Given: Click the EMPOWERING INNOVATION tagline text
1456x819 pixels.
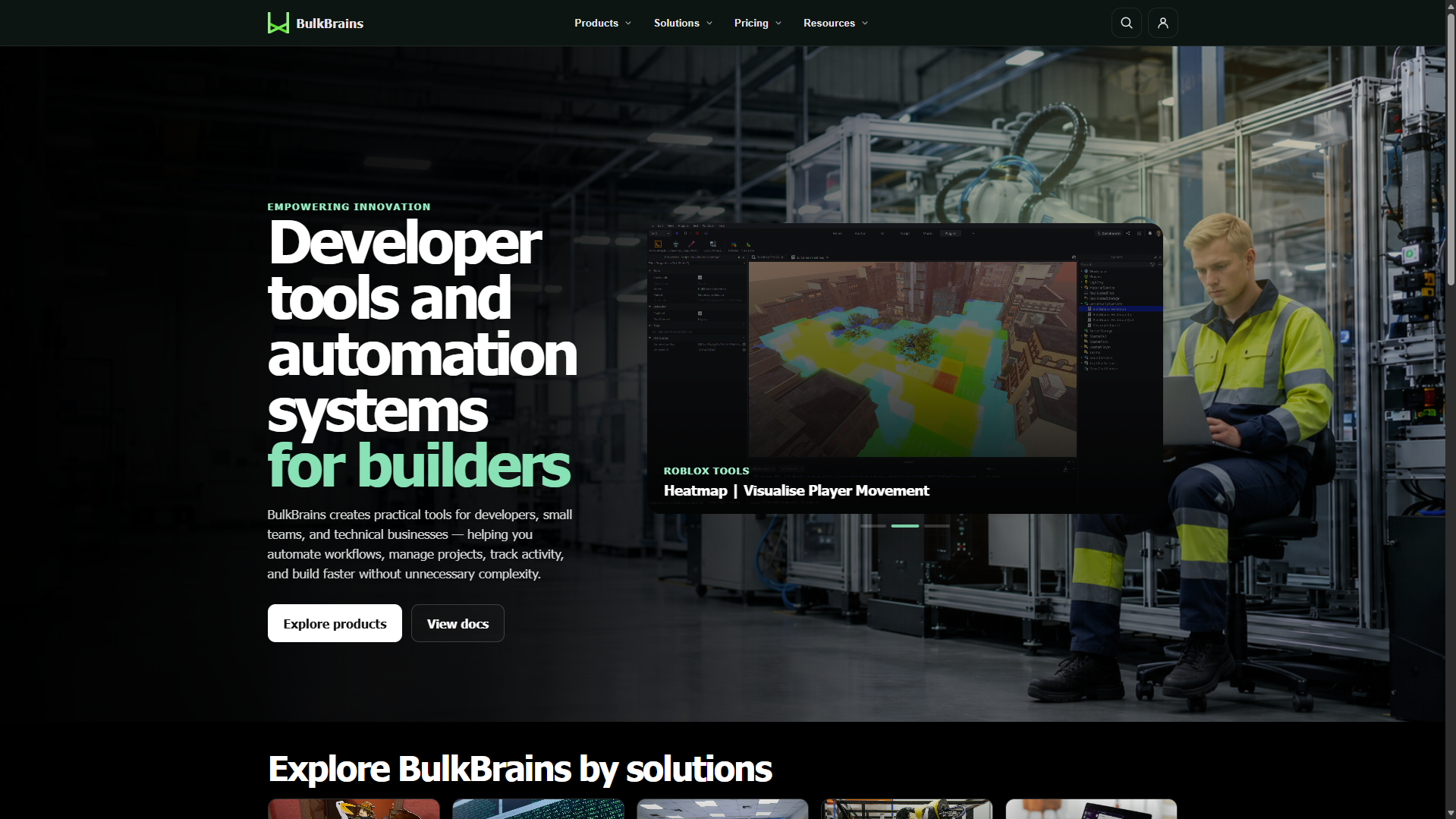Looking at the screenshot, I should pos(348,206).
